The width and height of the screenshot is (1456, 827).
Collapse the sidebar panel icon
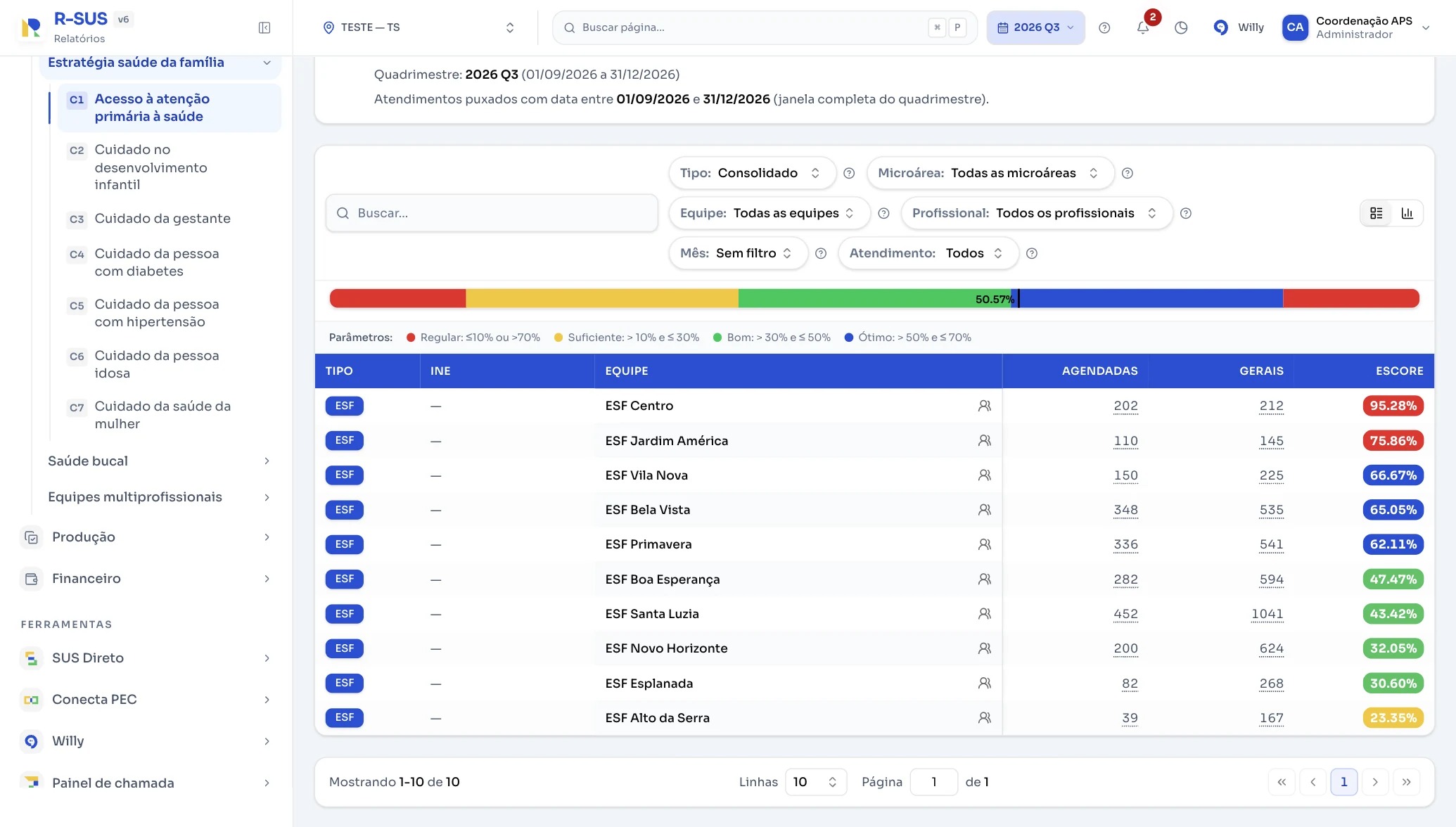264,27
